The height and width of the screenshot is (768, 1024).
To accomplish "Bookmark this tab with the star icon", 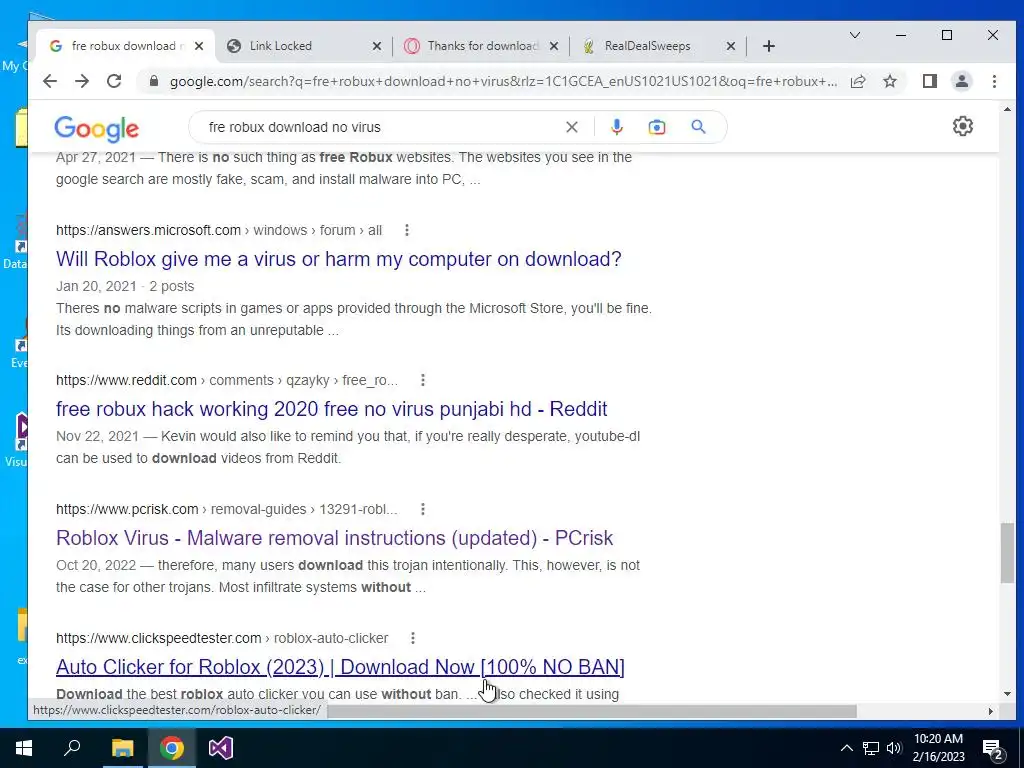I will pos(890,81).
